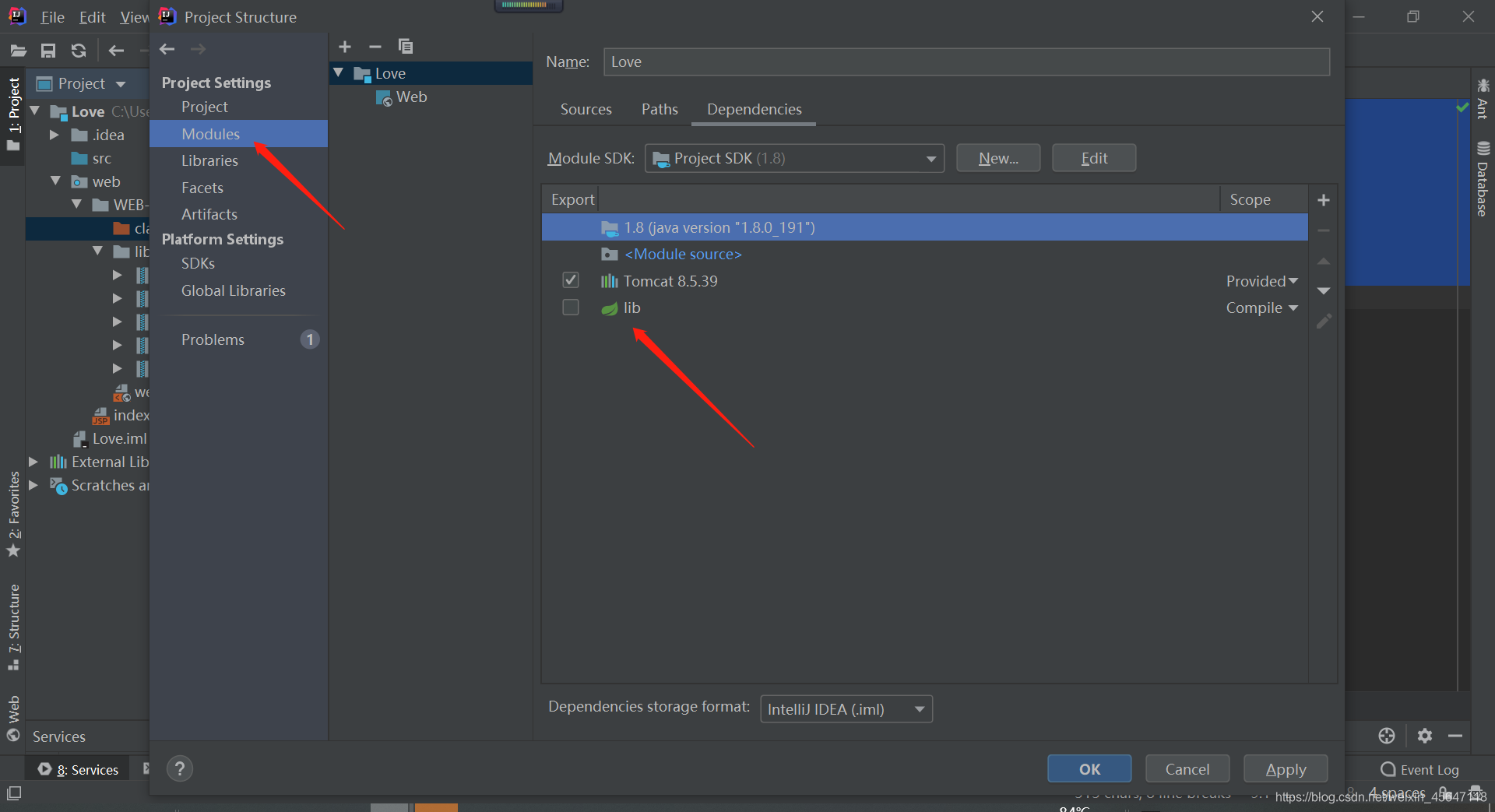Screen dimensions: 1495x812
Task: Switch to Paths tab
Action: pos(660,109)
